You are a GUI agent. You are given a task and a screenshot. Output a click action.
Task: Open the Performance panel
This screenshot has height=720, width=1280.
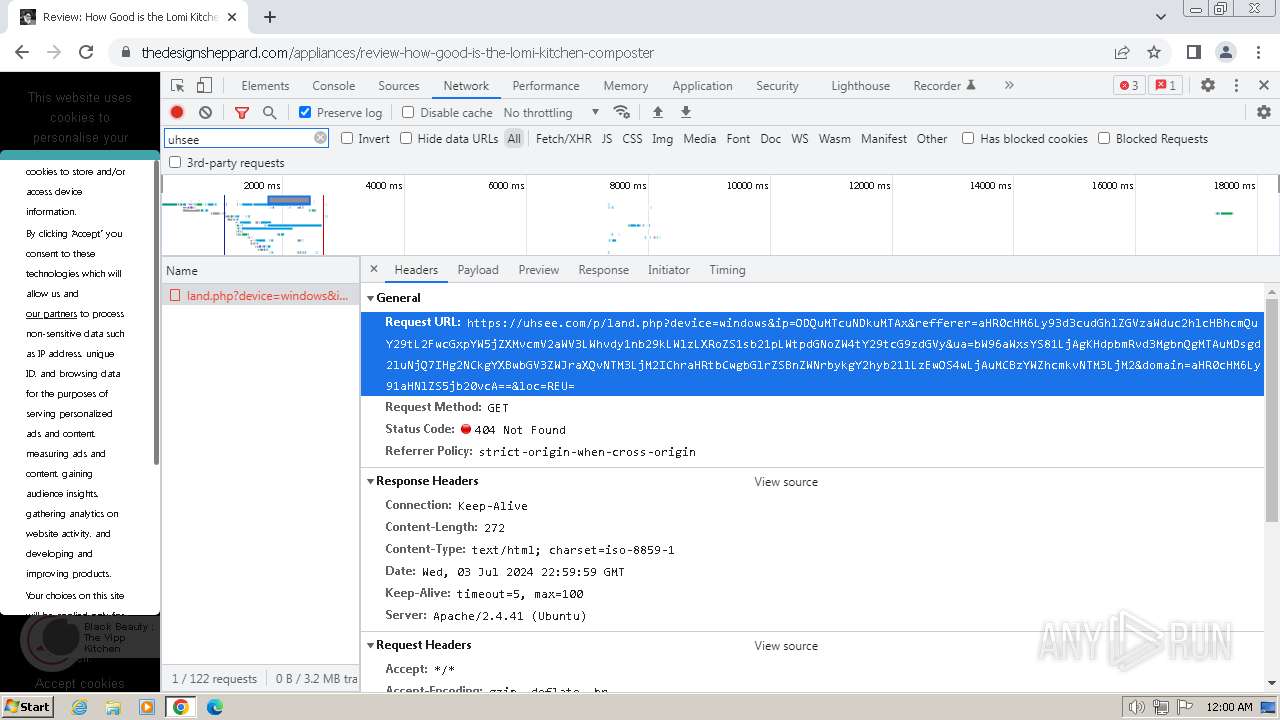point(546,86)
